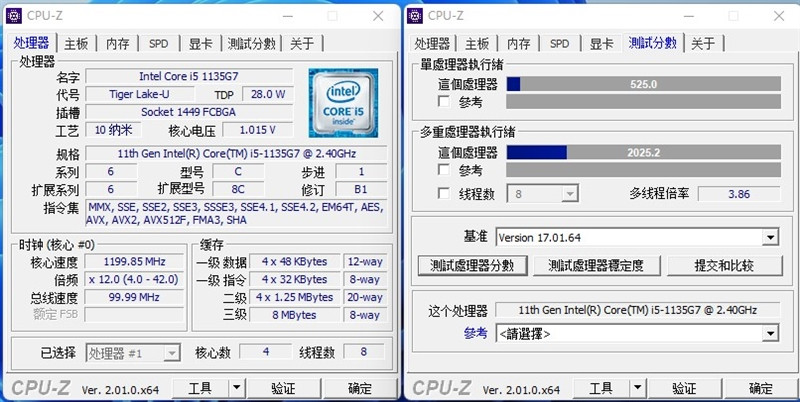Open 显卡 tab in right window

pos(602,43)
